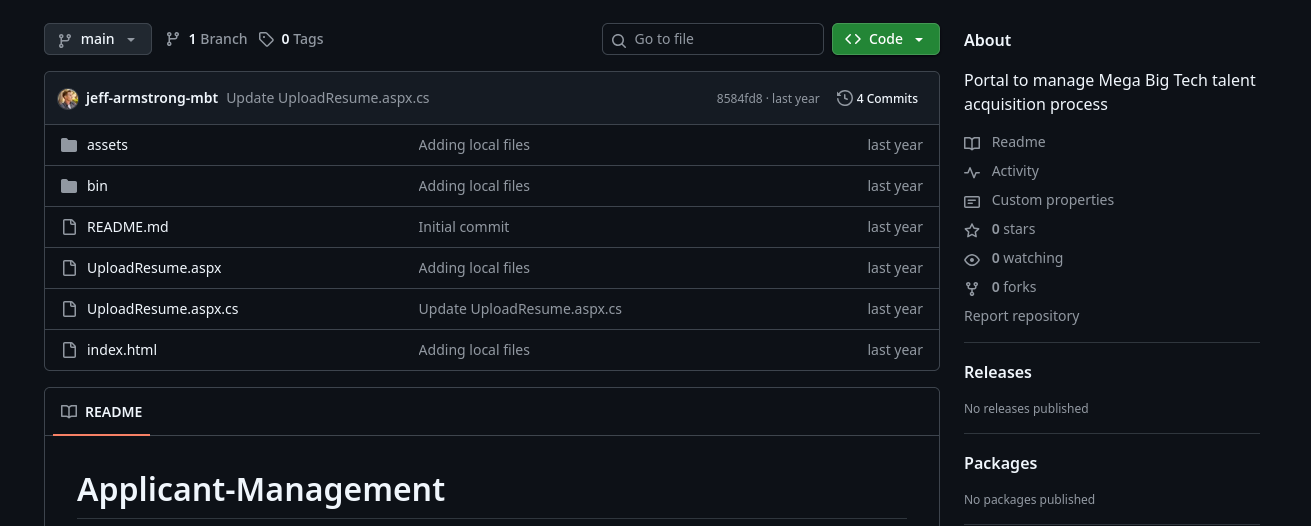The height and width of the screenshot is (526, 1311).
Task: View the '0 watching' link
Action: 1027,258
